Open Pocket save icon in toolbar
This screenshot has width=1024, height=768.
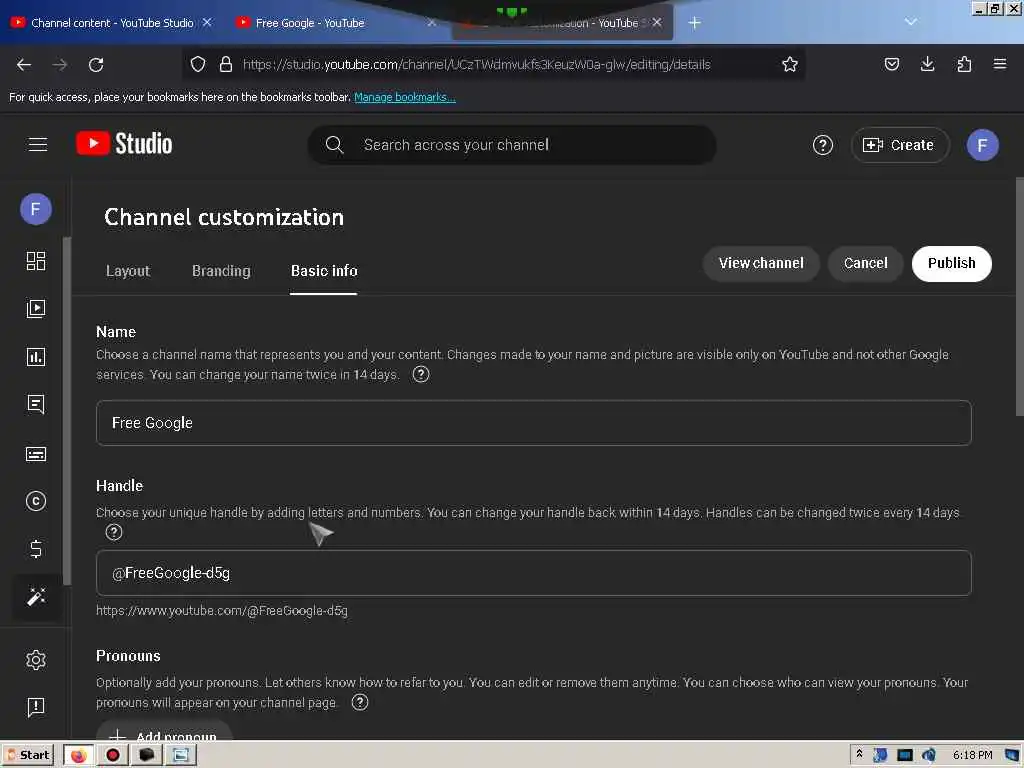[x=891, y=64]
